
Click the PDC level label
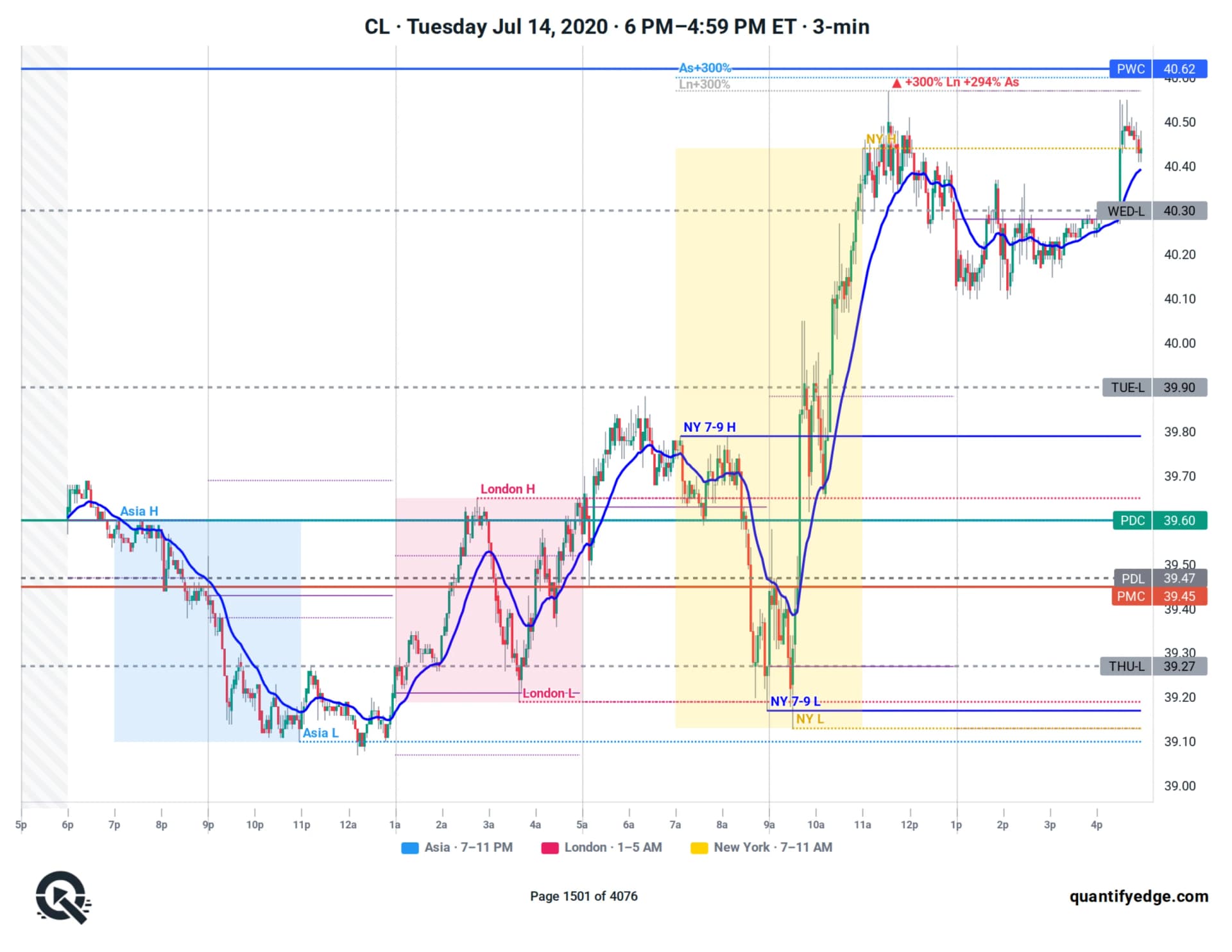click(x=1132, y=520)
